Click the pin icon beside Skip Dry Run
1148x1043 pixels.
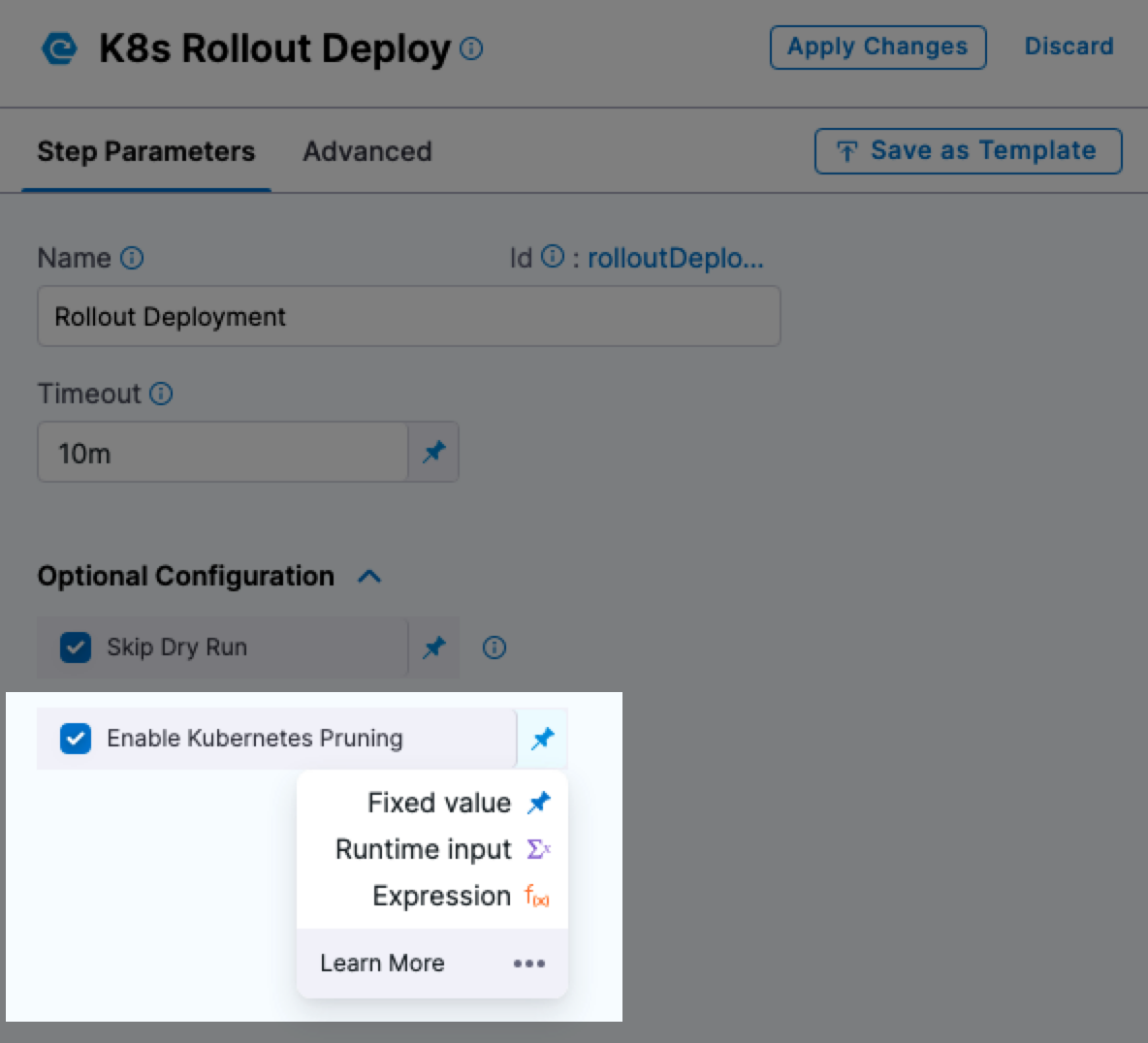[433, 648]
